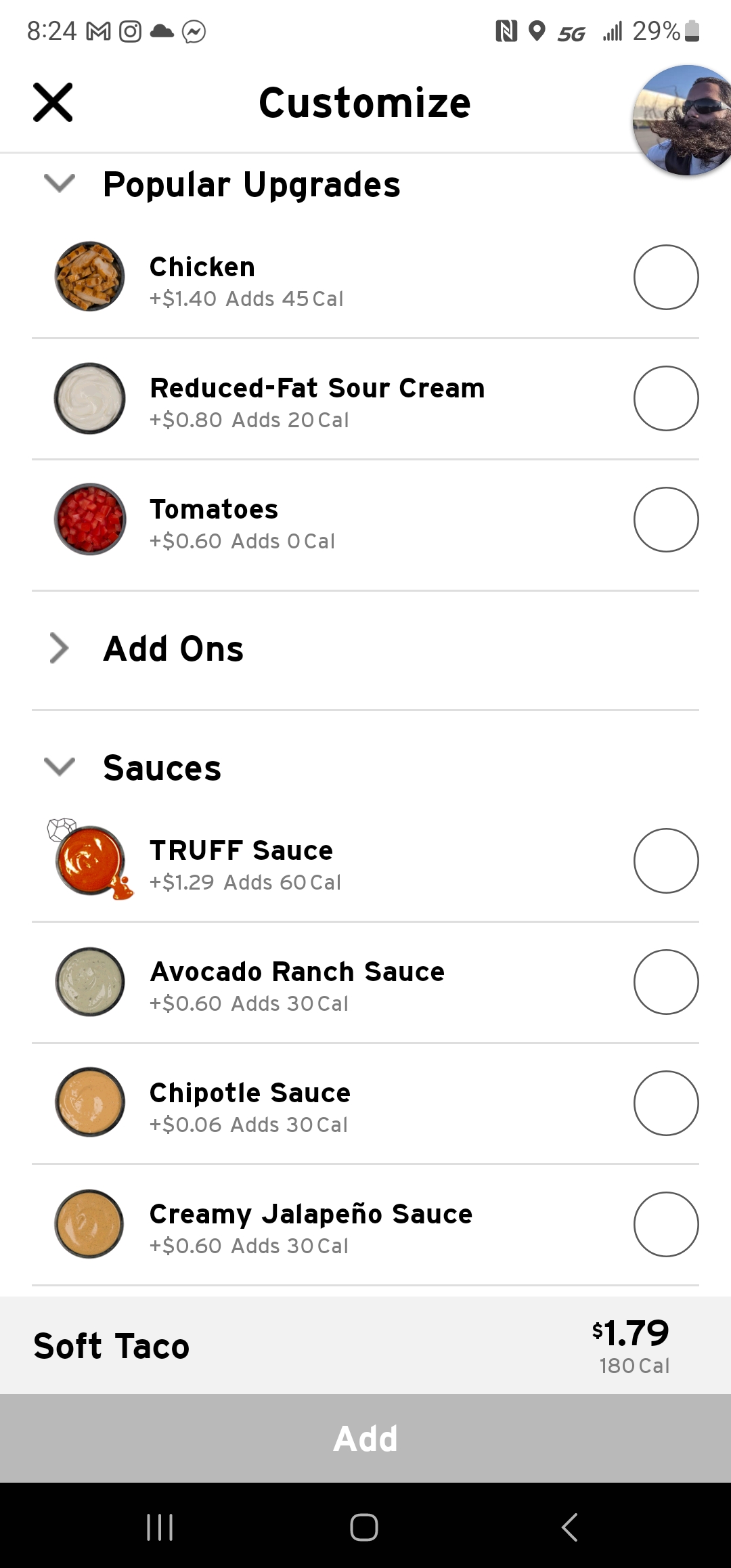
Task: Expand the Add Ons section
Action: 60,648
